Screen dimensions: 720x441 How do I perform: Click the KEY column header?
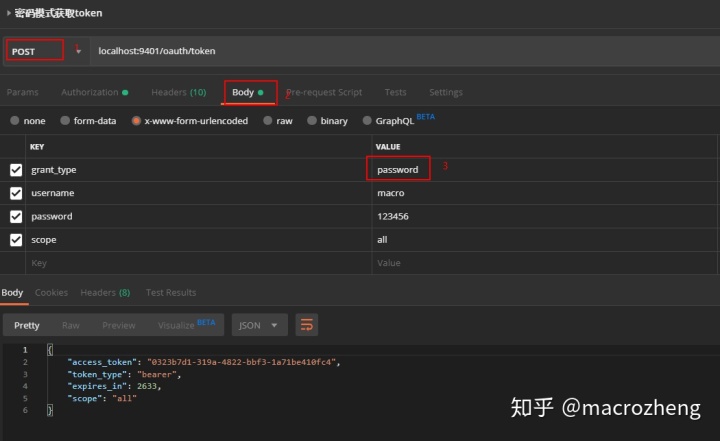[x=37, y=147]
